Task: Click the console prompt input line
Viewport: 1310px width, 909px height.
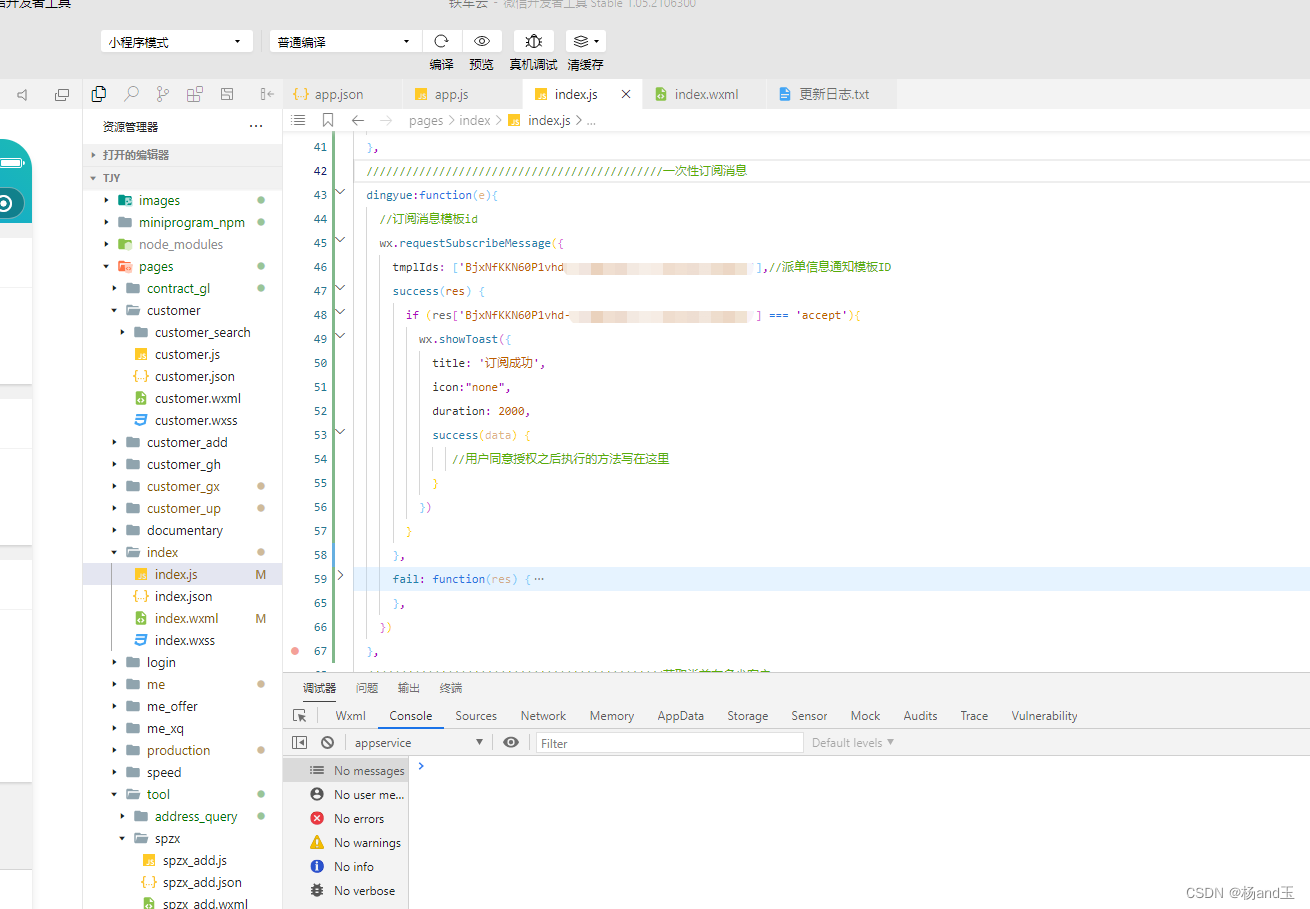Action: tap(860, 766)
